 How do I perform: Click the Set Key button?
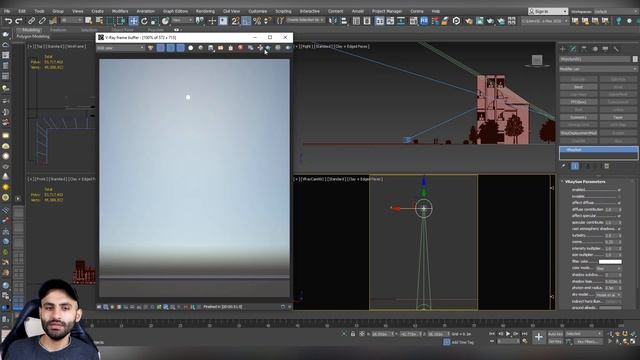point(555,341)
